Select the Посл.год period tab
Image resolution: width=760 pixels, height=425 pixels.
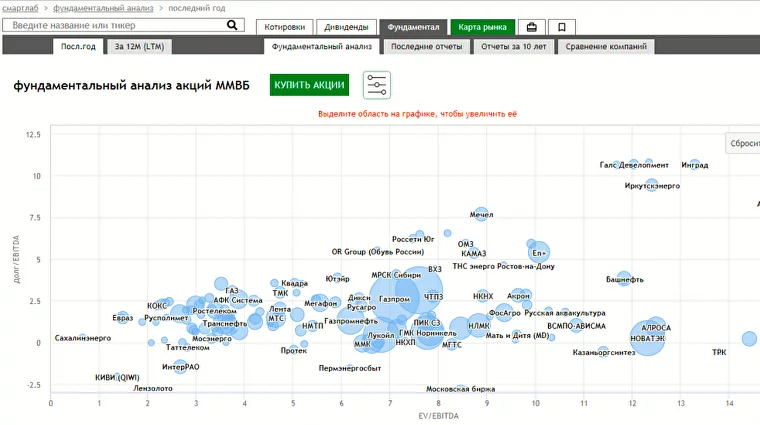coord(78,46)
